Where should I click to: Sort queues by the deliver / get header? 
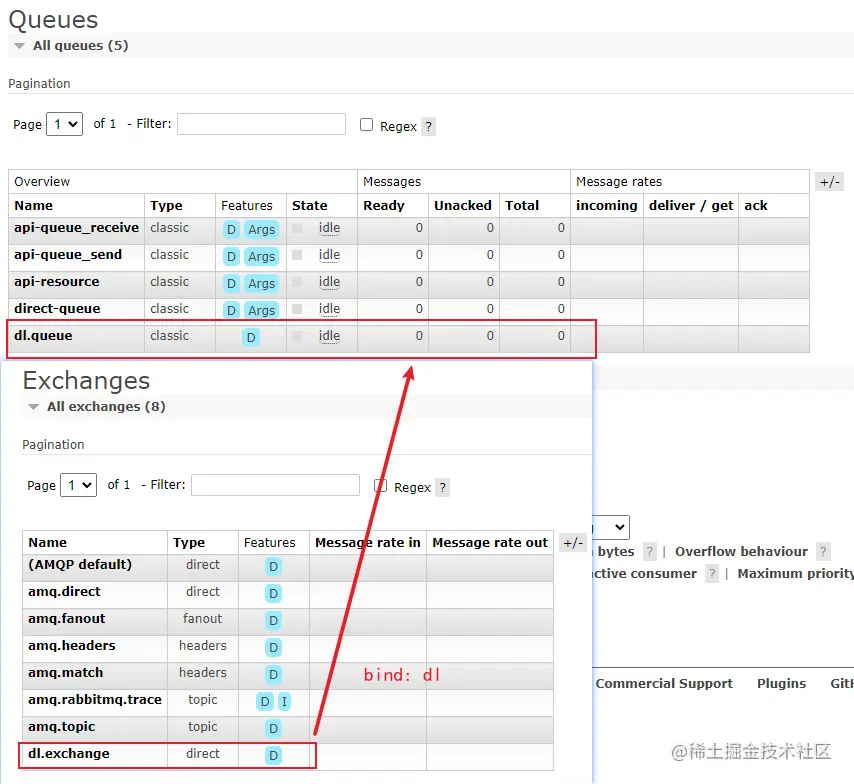[691, 205]
